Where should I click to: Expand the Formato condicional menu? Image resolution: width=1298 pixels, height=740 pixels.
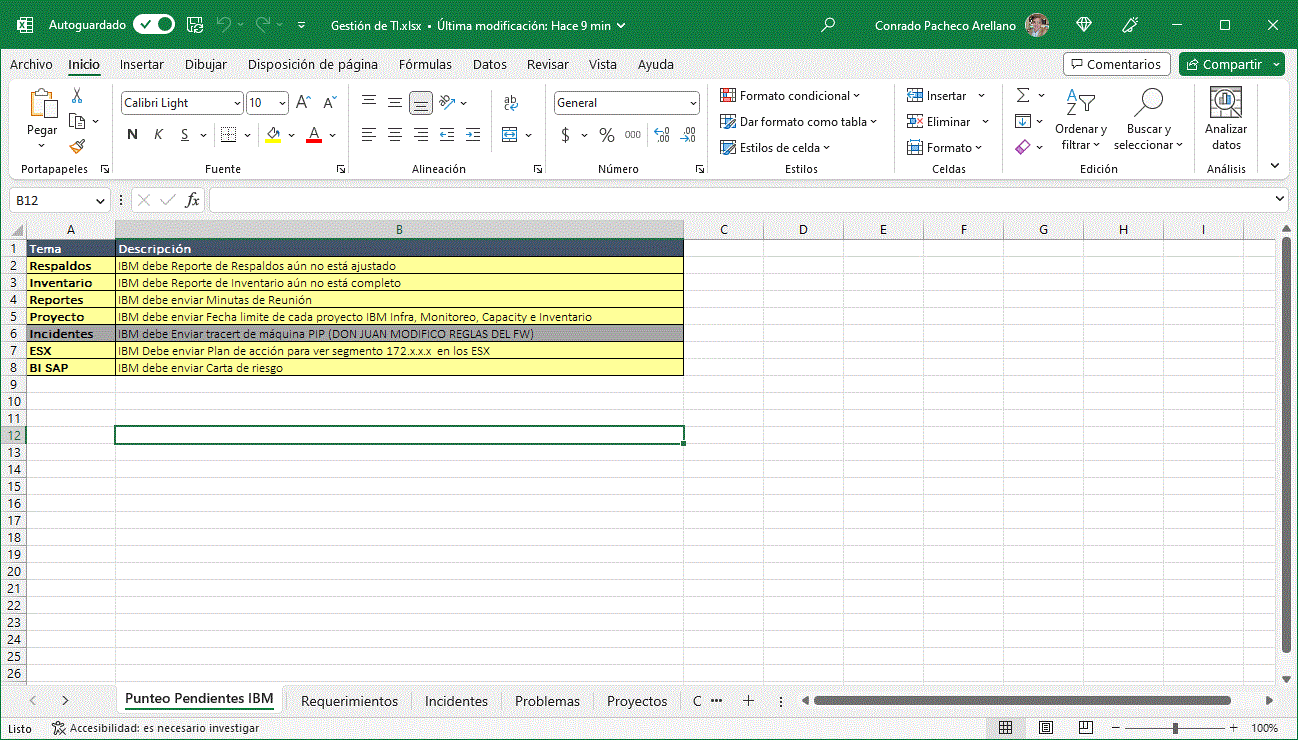click(791, 96)
